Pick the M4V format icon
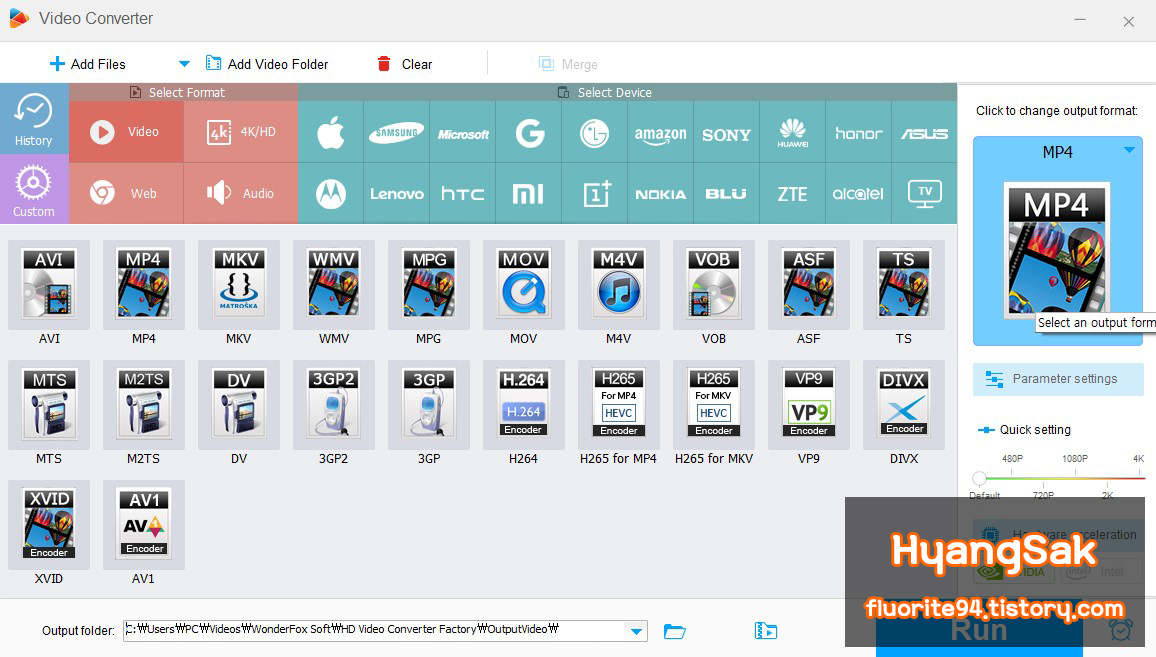Screen dimensions: 1156x657 pyautogui.click(x=619, y=285)
